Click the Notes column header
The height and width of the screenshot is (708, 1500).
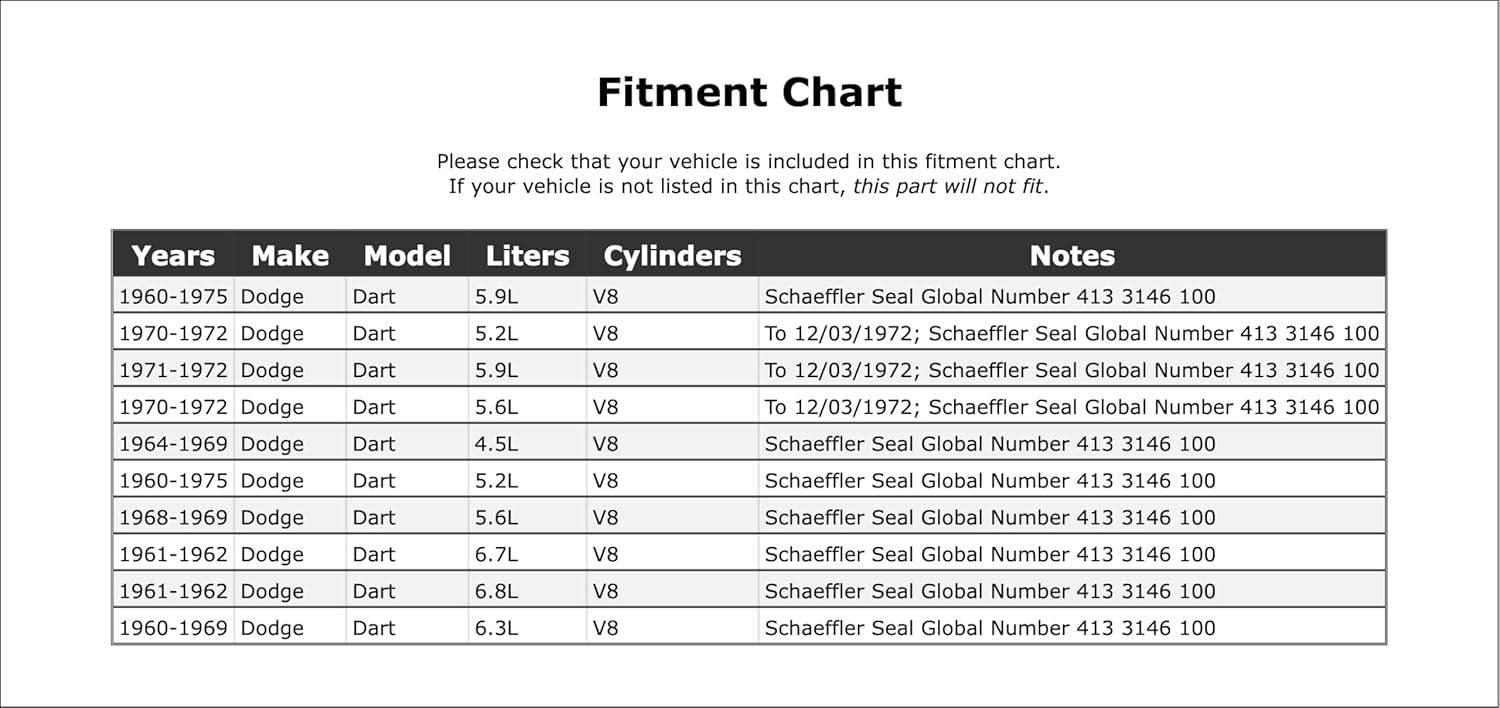(x=1072, y=256)
